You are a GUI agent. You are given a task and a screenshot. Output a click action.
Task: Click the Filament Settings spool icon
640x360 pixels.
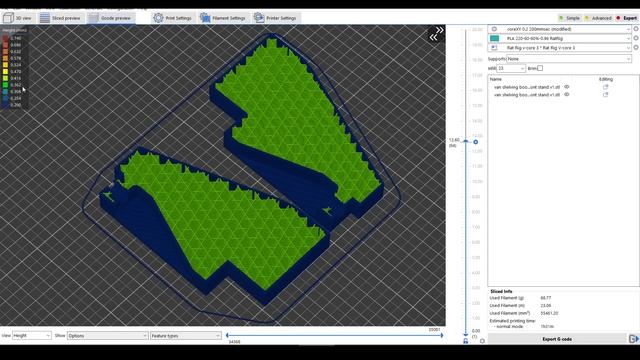click(205, 18)
